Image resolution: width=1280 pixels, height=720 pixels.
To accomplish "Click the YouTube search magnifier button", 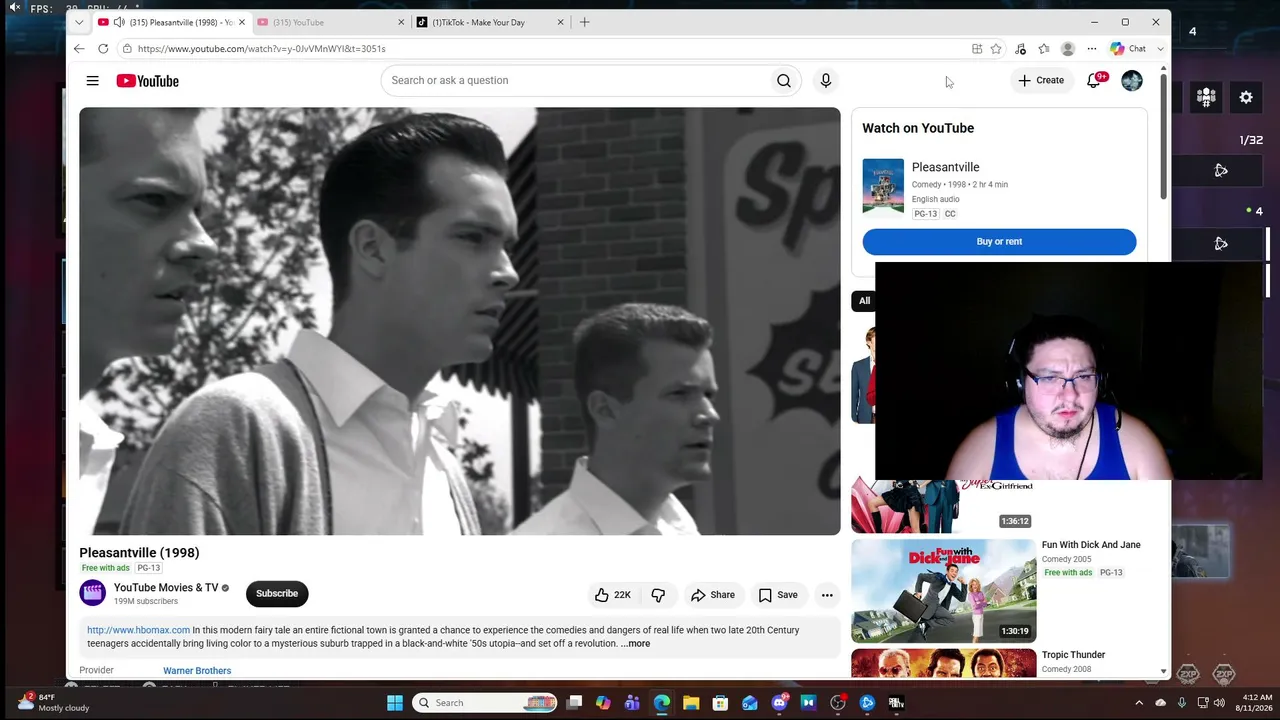I will pos(784,81).
